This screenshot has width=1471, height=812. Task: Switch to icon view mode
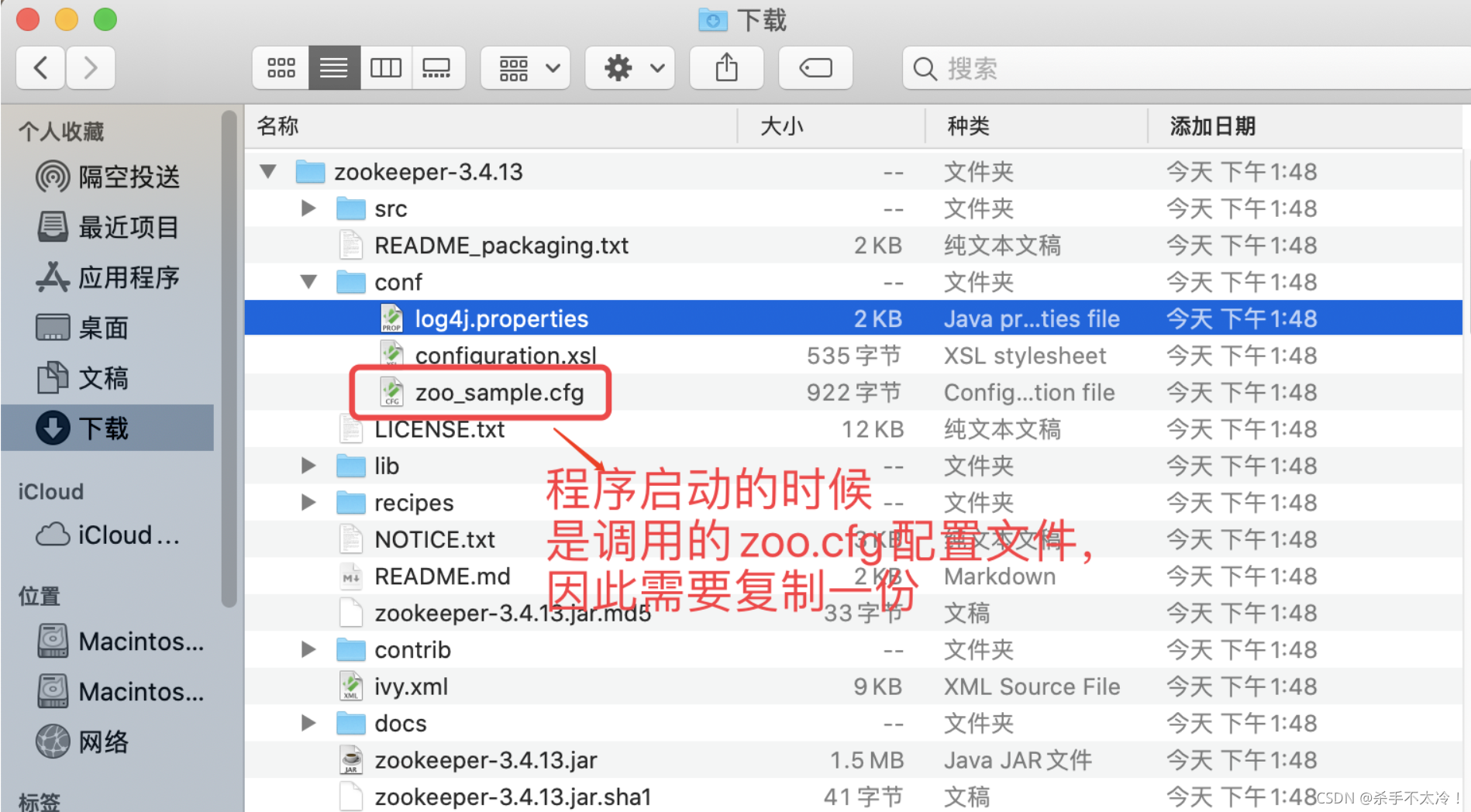(281, 68)
